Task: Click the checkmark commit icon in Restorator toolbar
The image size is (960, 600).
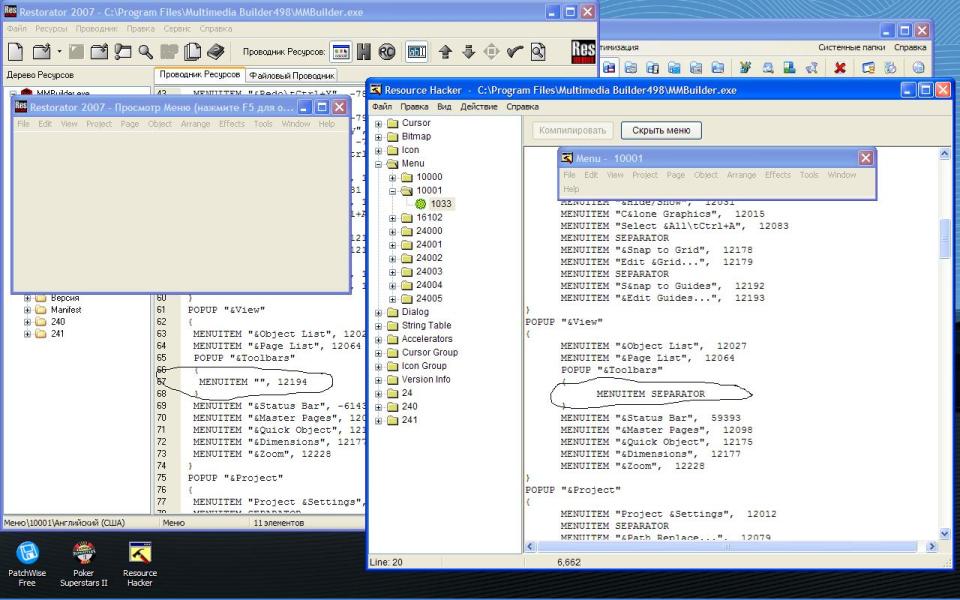Action: (x=514, y=52)
